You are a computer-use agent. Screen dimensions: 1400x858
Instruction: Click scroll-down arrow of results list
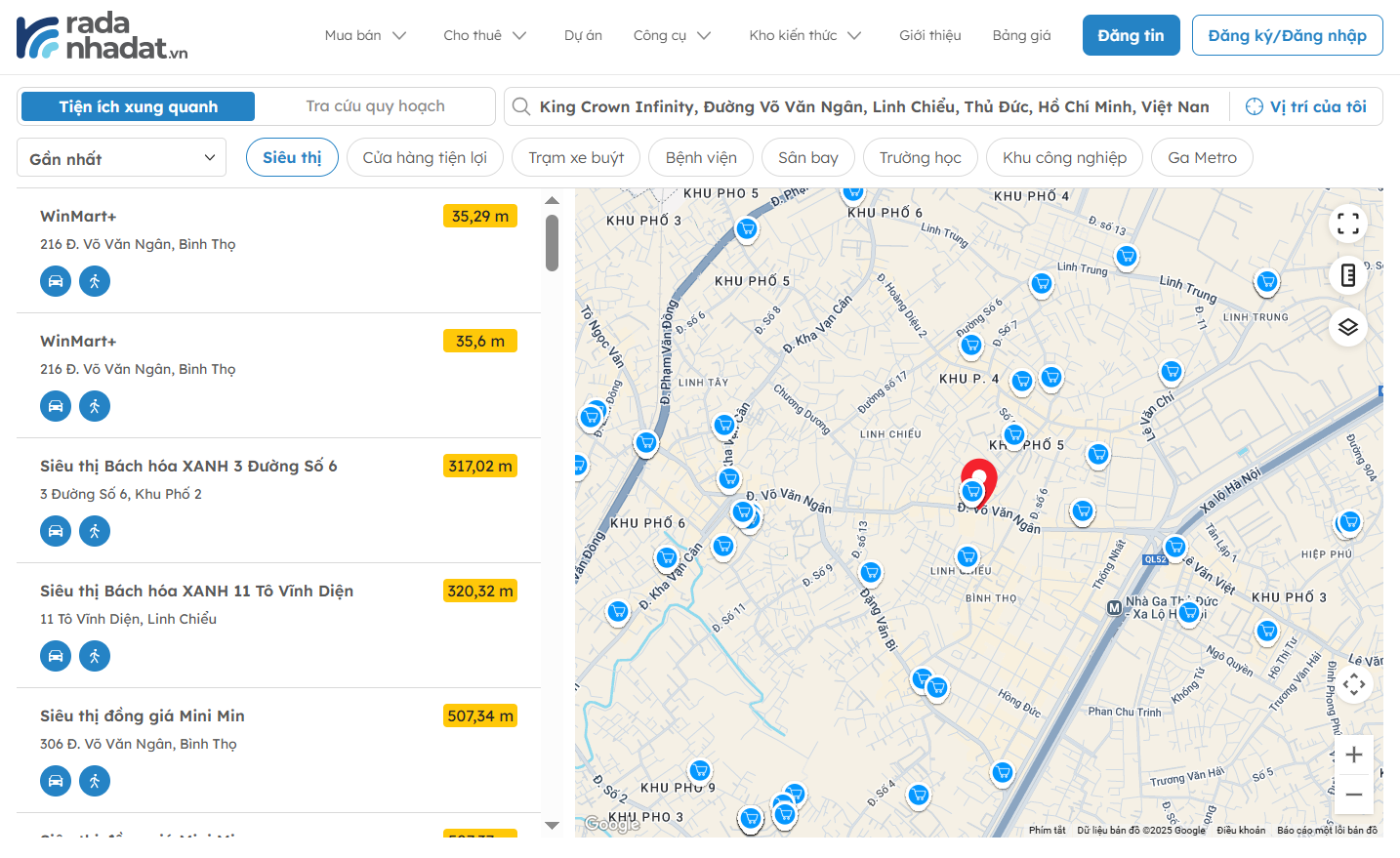(x=552, y=826)
